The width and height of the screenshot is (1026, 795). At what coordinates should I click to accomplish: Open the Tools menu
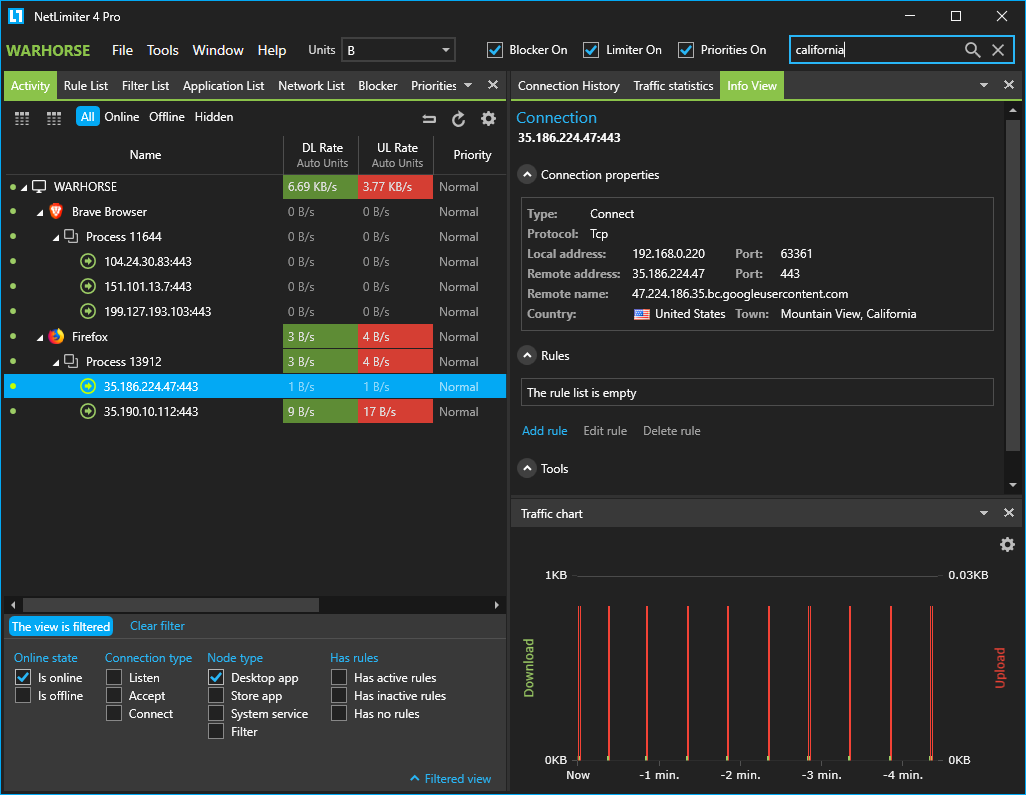tap(162, 50)
